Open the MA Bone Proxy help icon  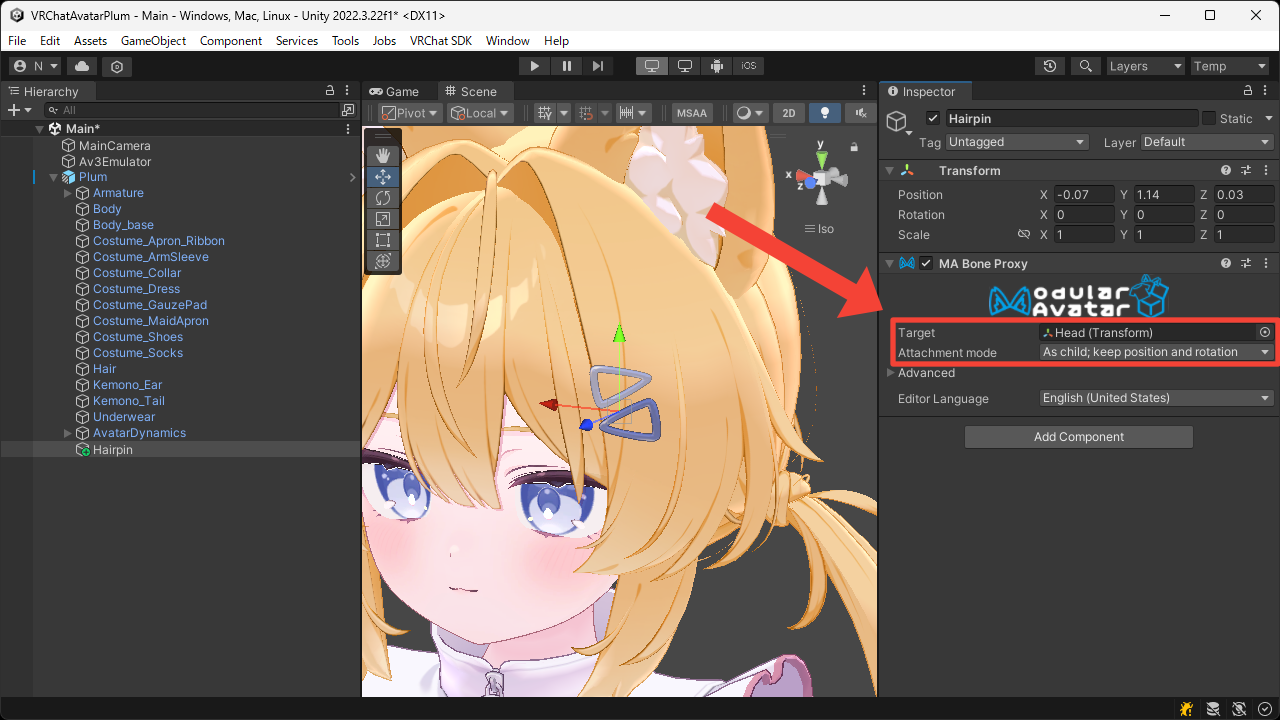point(1225,263)
